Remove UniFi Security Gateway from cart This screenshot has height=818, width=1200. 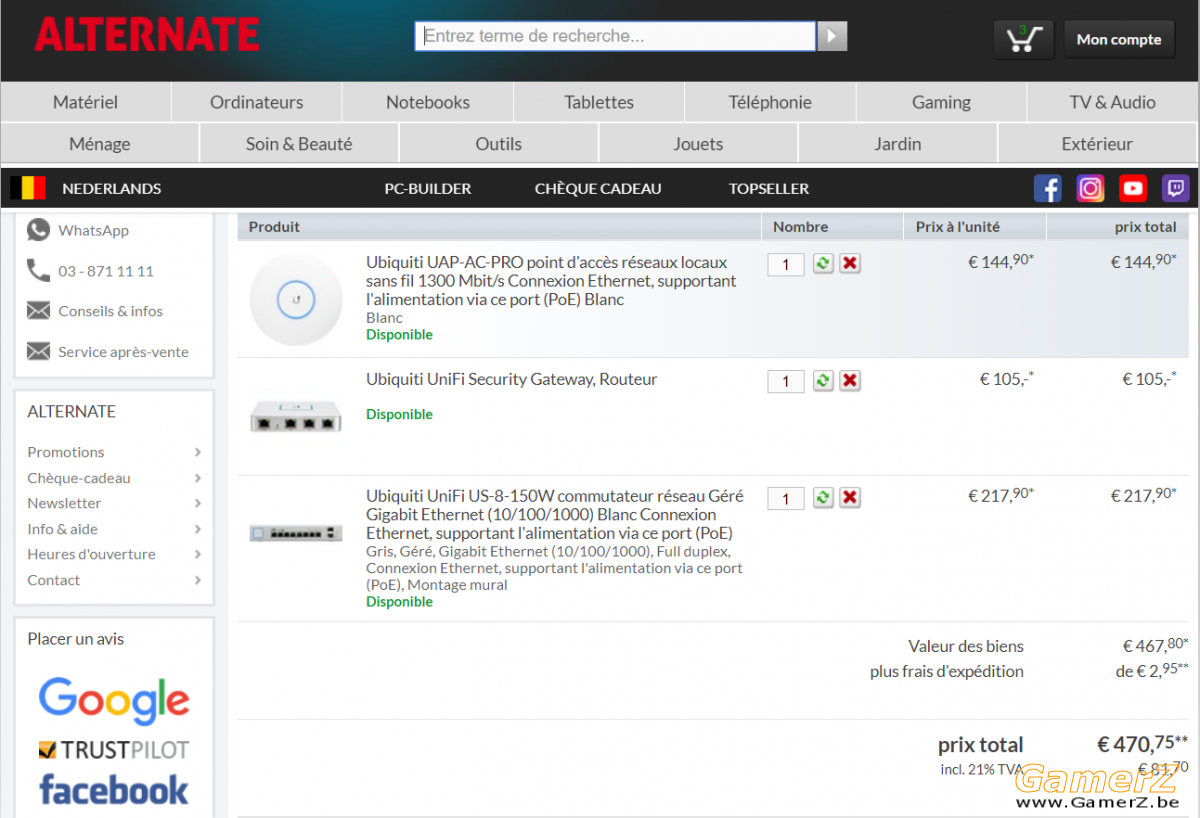click(850, 380)
